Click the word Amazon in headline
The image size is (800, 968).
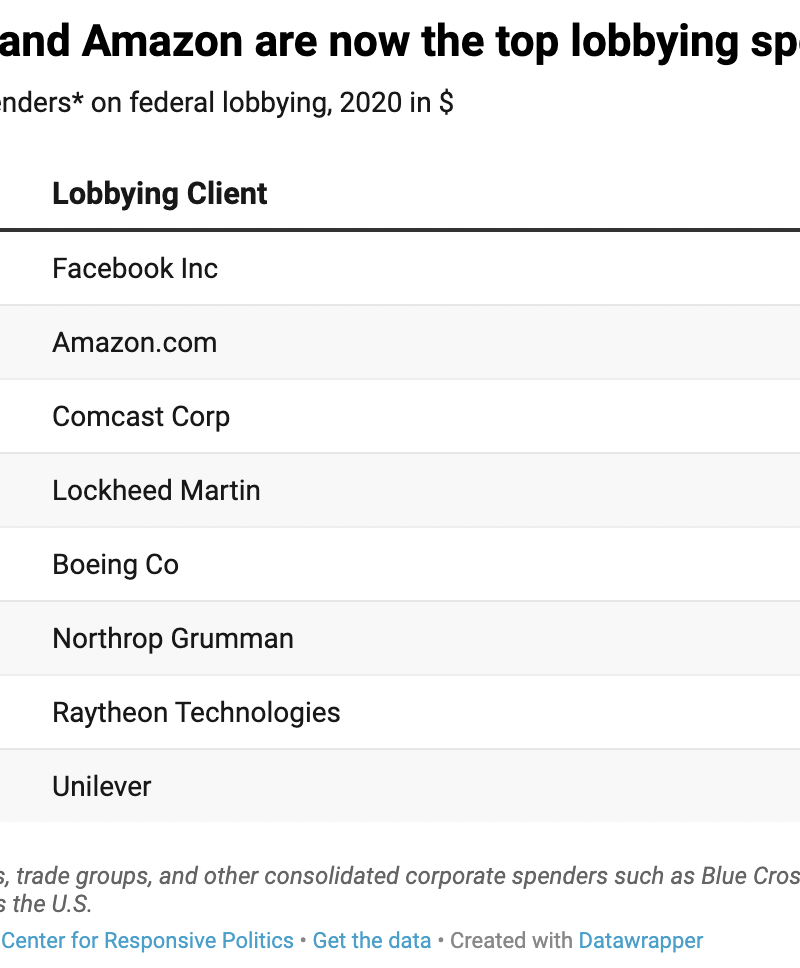163,42
